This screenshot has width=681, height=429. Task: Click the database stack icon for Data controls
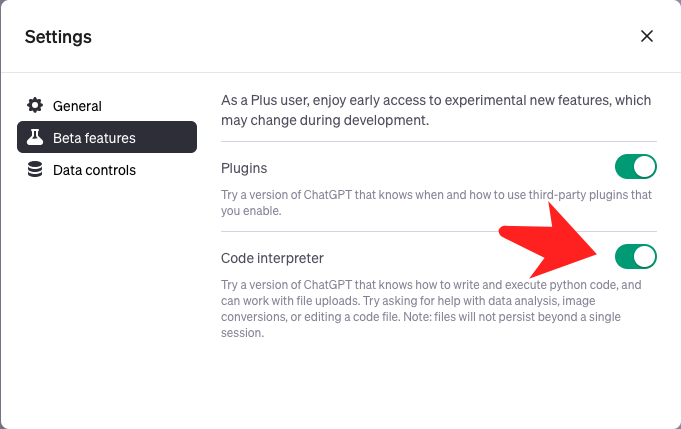[x=35, y=169]
